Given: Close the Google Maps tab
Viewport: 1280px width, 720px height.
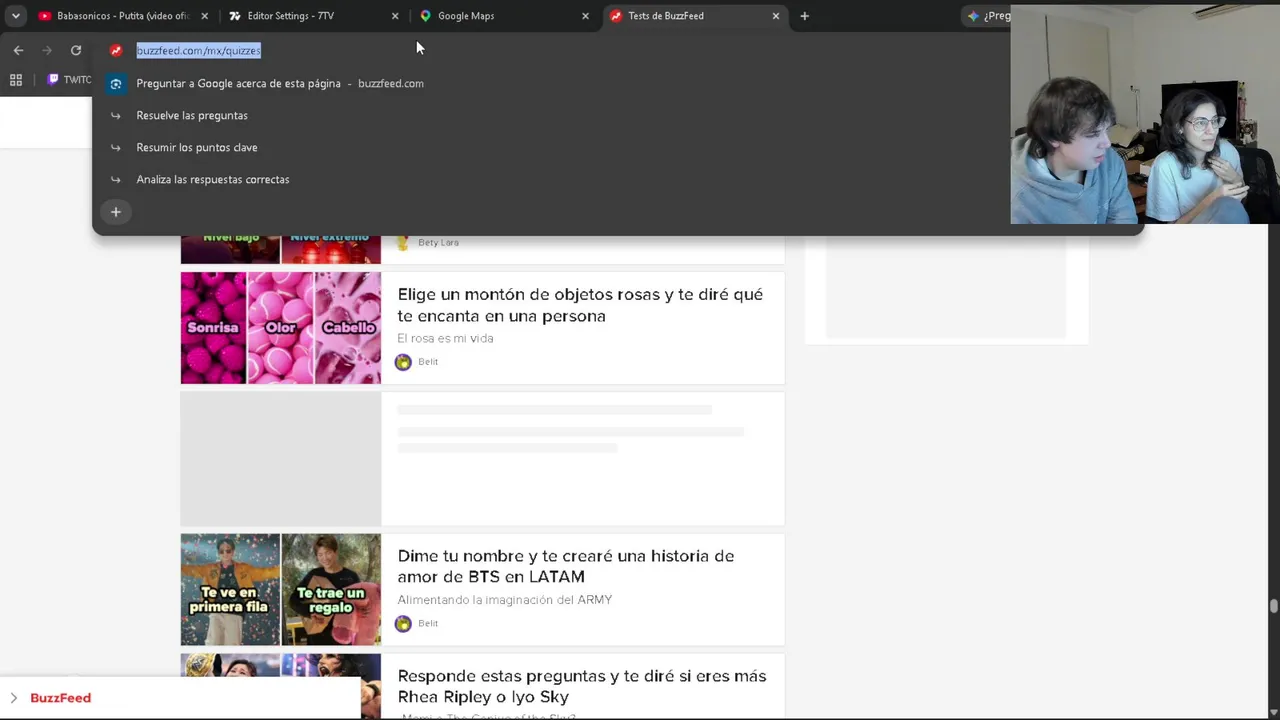Looking at the screenshot, I should pos(585,16).
